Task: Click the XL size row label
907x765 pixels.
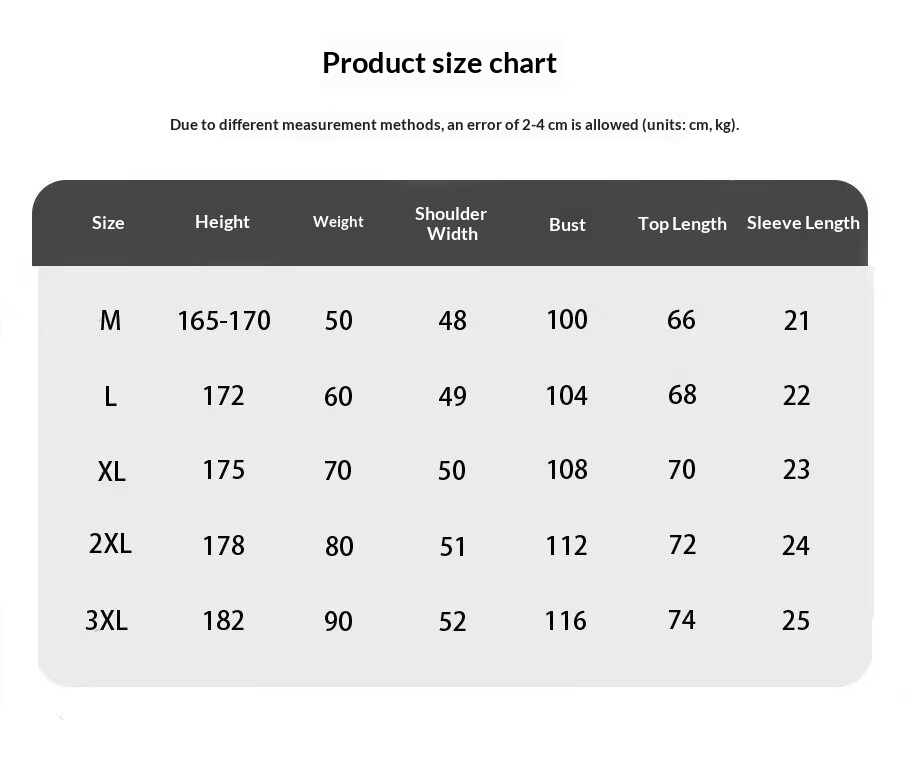Action: click(112, 471)
